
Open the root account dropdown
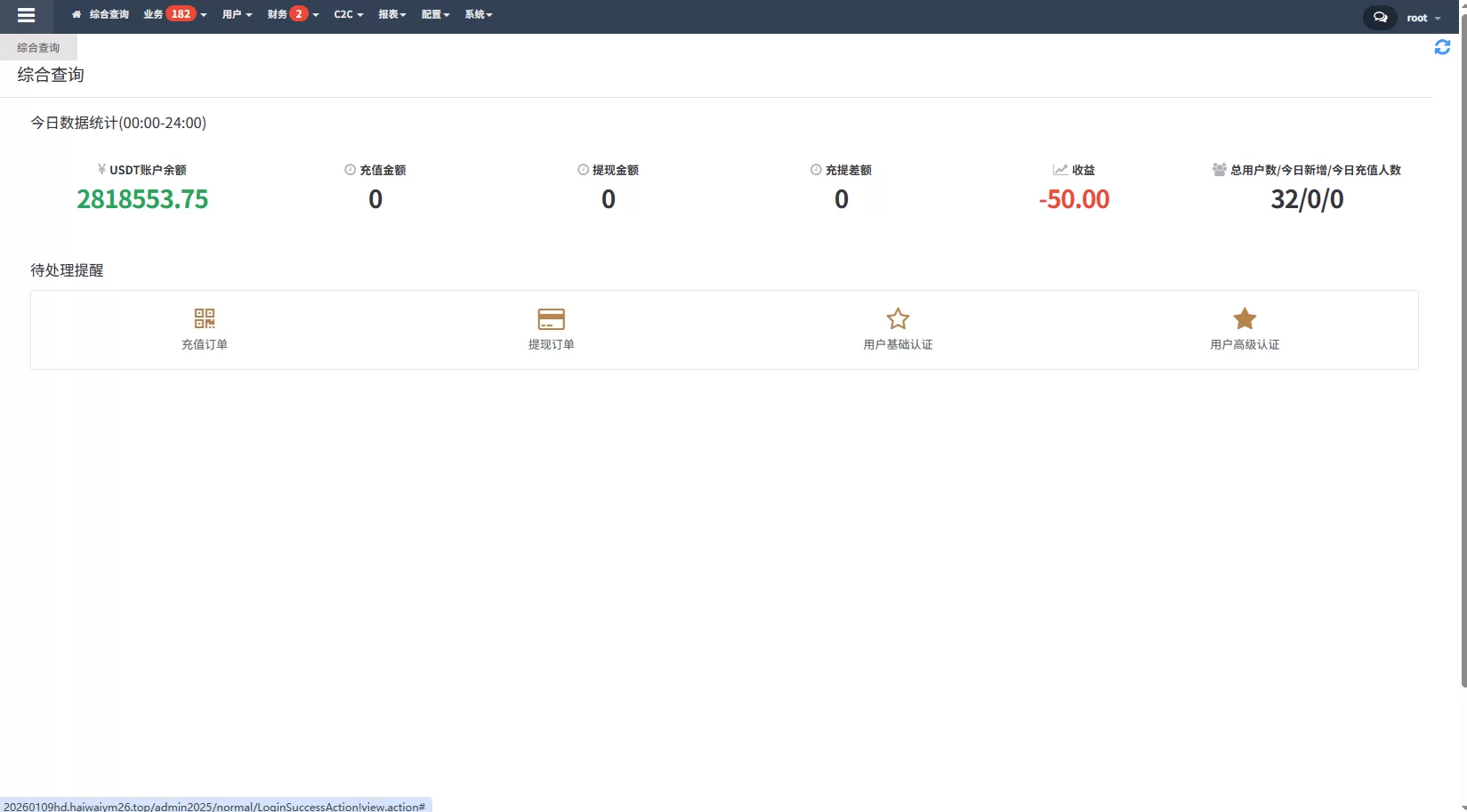[x=1423, y=18]
